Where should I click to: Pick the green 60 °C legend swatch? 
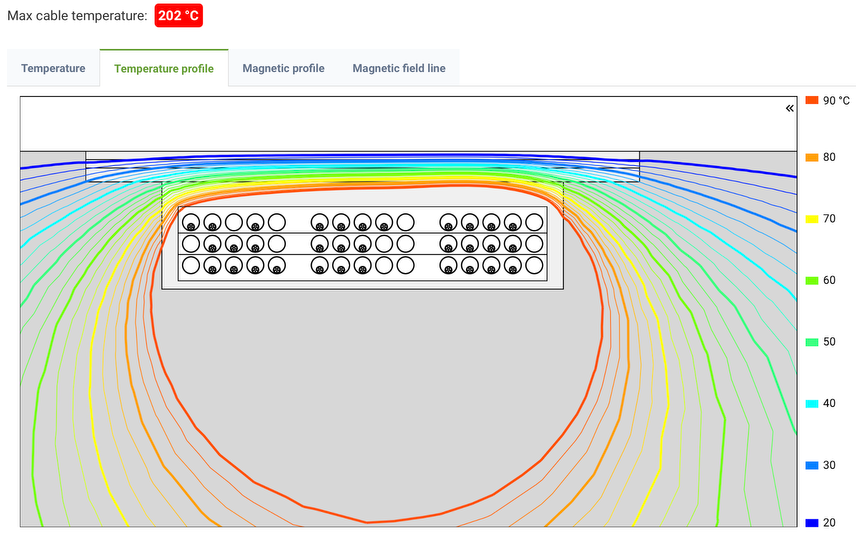pos(812,280)
